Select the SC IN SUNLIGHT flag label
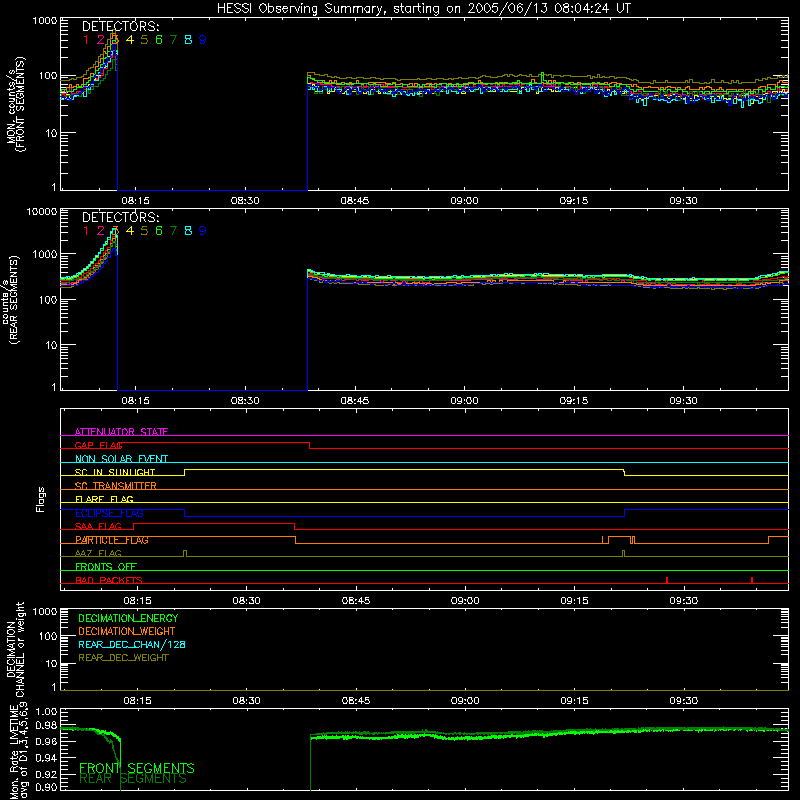Viewport: 800px width, 800px height. pyautogui.click(x=115, y=472)
